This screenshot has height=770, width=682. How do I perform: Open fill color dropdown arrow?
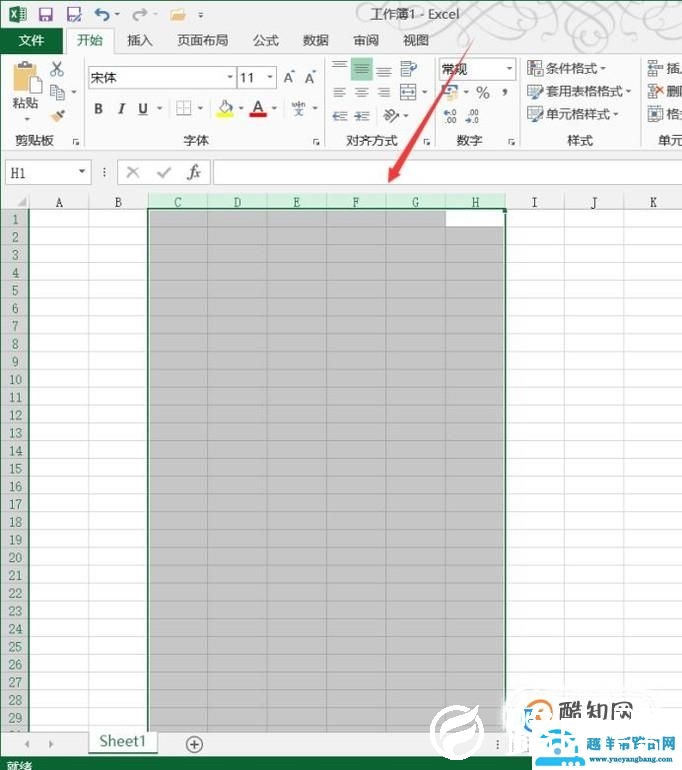pyautogui.click(x=241, y=109)
